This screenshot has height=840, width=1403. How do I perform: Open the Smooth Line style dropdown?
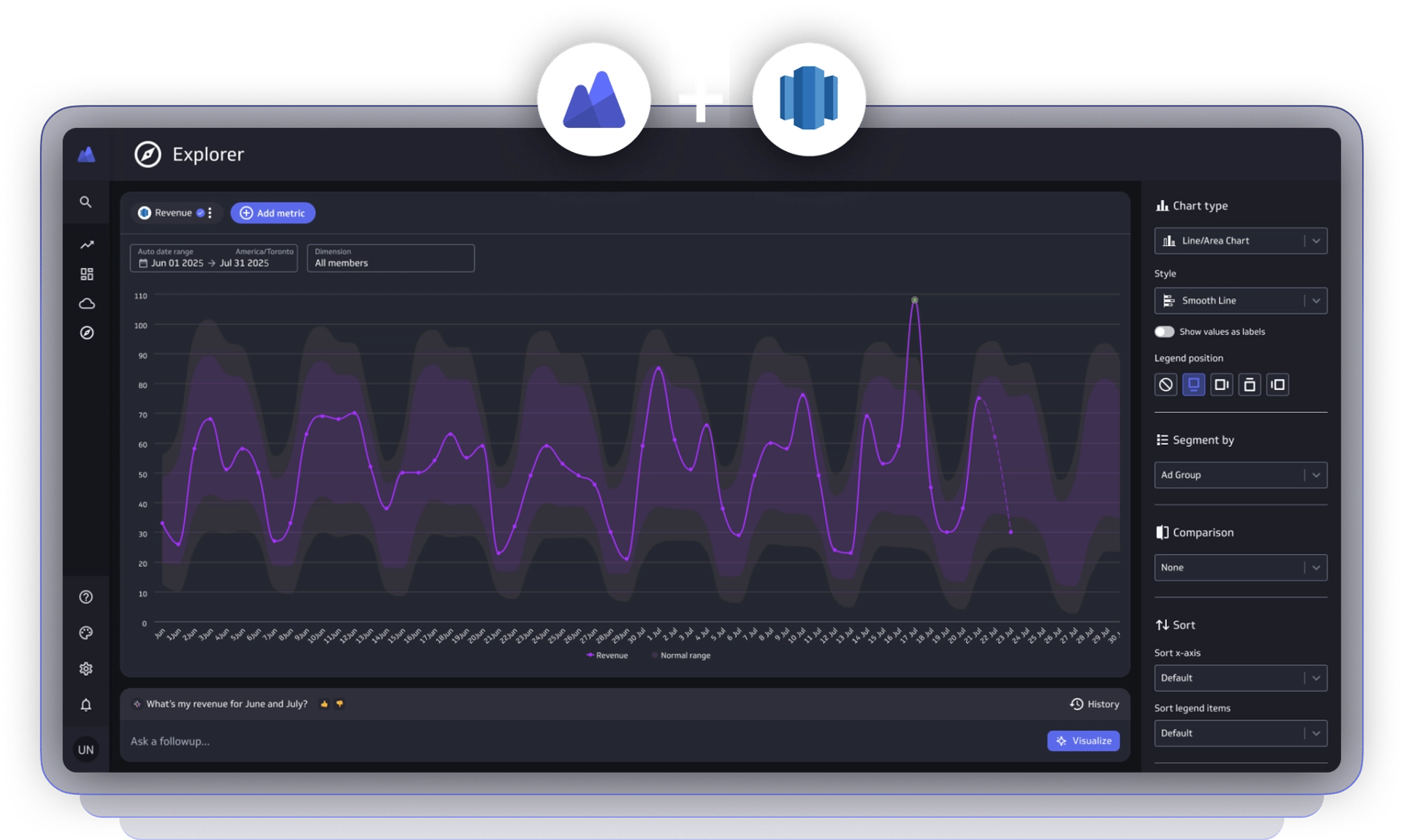coord(1240,300)
